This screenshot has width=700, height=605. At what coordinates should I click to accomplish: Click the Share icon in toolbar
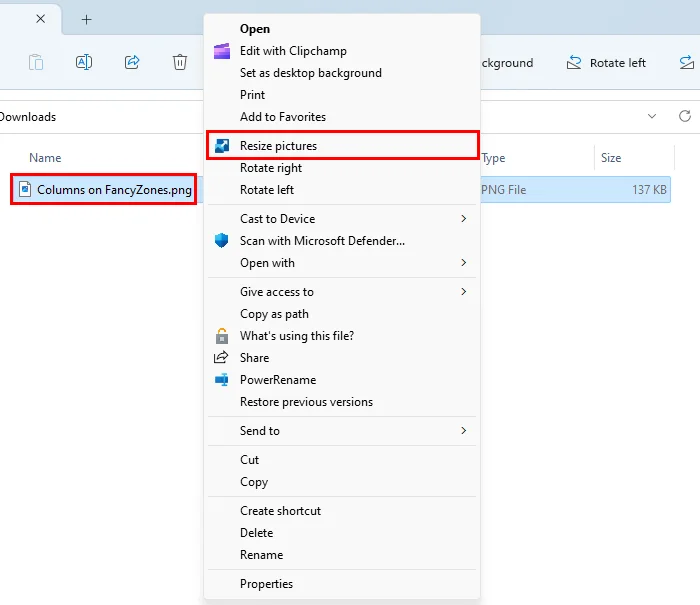tap(132, 62)
